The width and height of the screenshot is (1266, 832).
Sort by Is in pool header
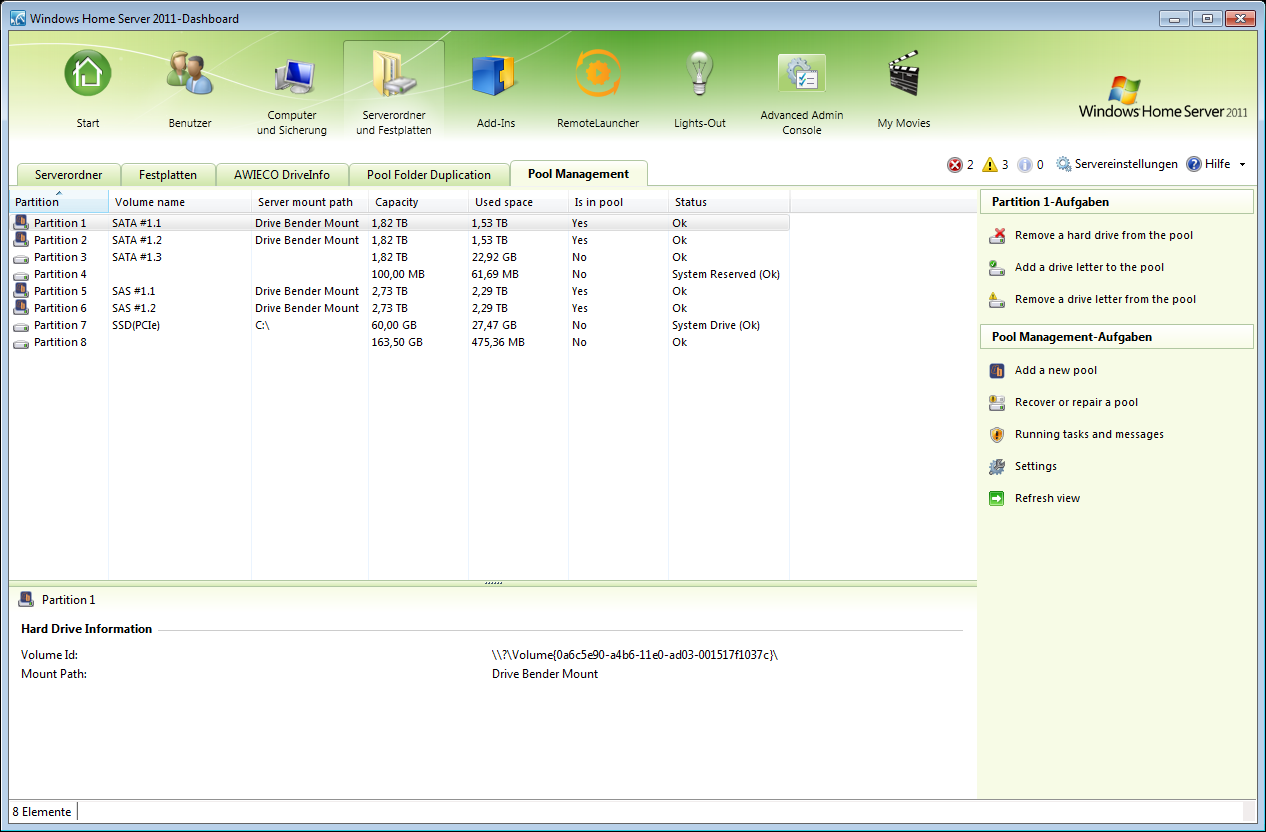tap(618, 202)
